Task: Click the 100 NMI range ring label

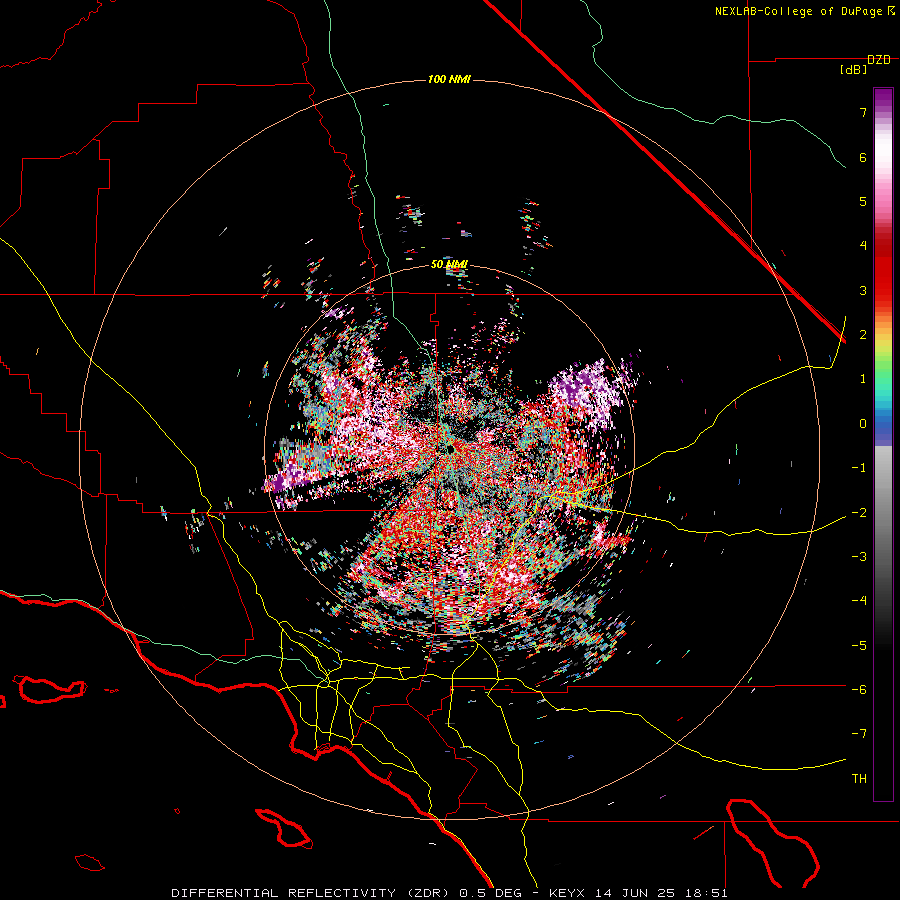Action: click(449, 79)
